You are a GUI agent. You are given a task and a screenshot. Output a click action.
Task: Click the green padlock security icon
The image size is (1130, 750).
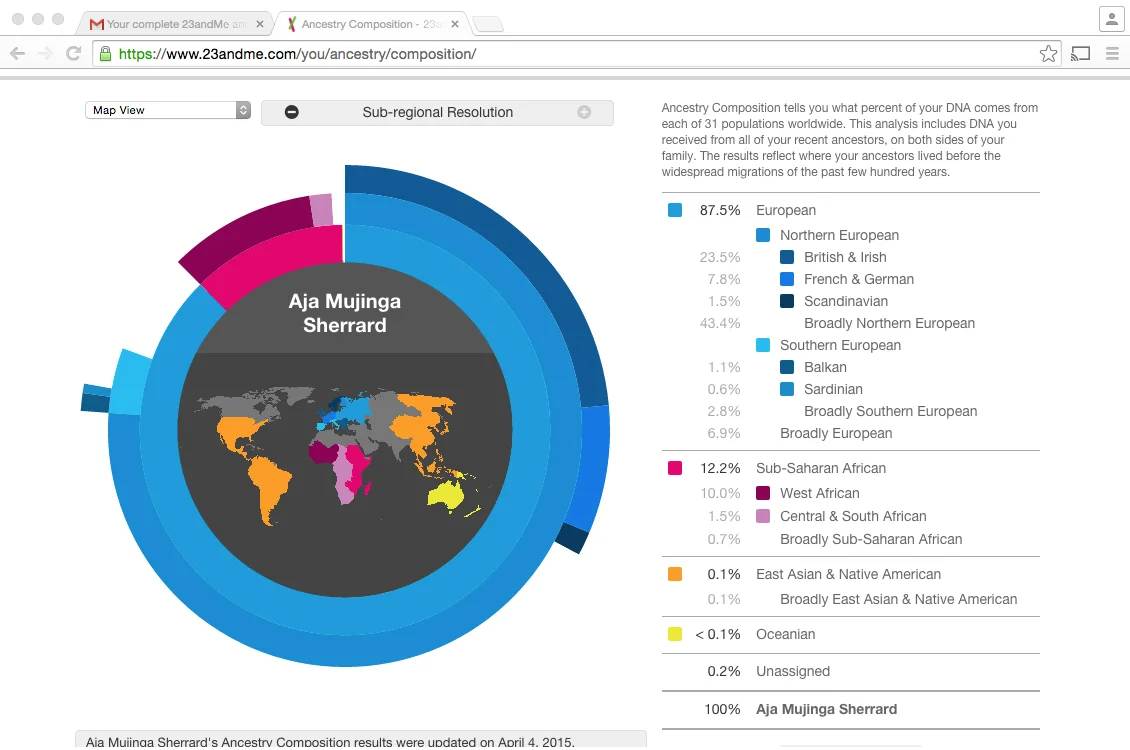[105, 54]
